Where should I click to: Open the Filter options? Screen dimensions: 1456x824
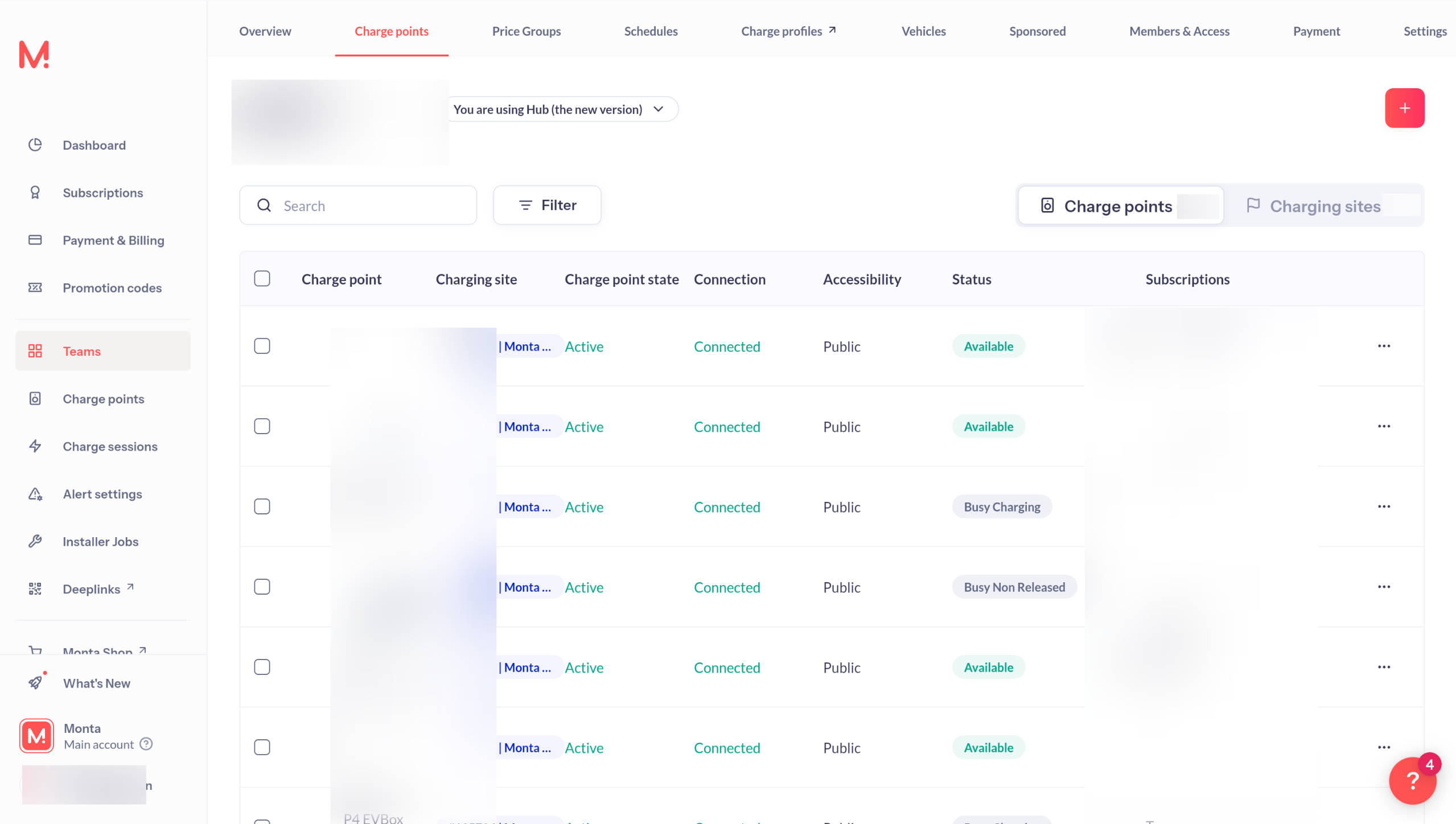click(x=547, y=205)
